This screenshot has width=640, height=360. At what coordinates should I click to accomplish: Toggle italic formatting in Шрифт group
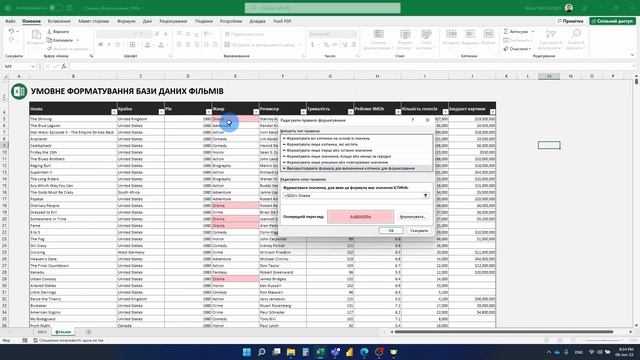(109, 44)
